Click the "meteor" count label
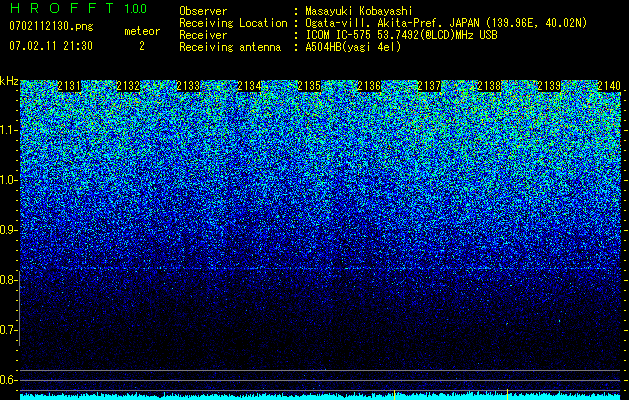 (x=142, y=31)
